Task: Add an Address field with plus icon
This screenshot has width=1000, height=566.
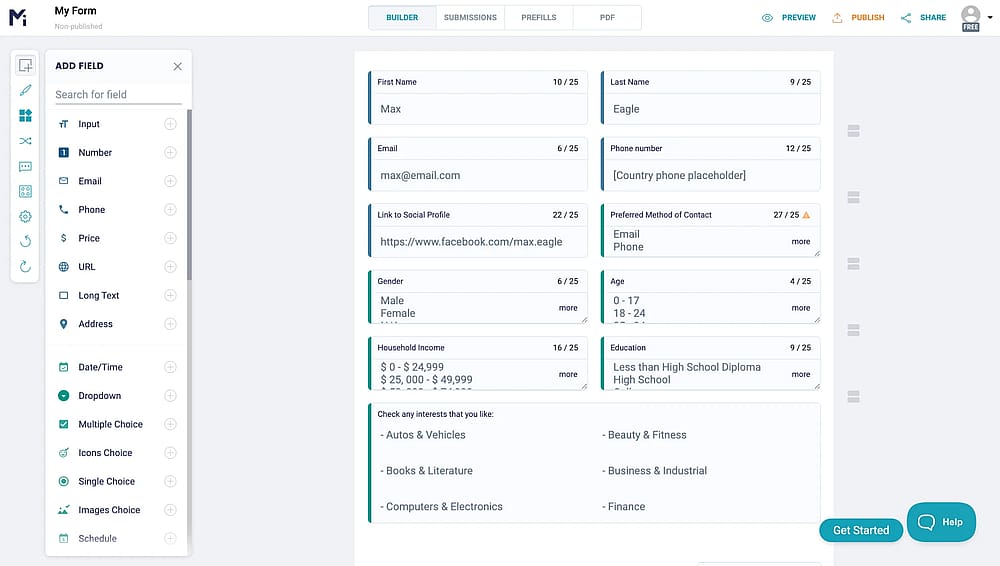Action: click(170, 324)
